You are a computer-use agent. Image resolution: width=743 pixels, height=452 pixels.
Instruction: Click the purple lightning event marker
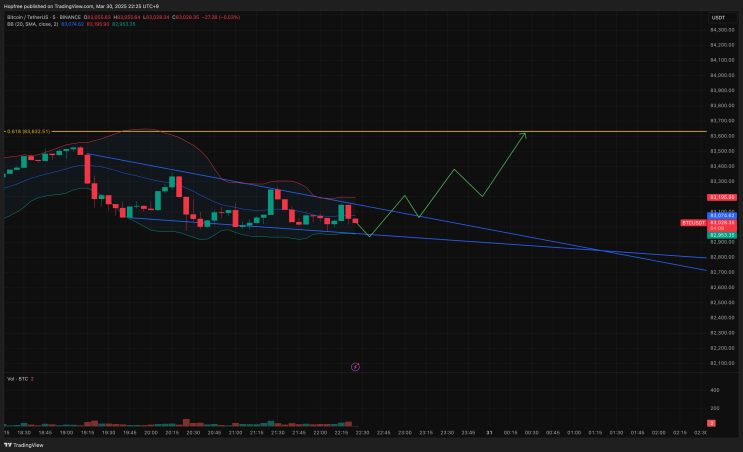click(x=355, y=367)
